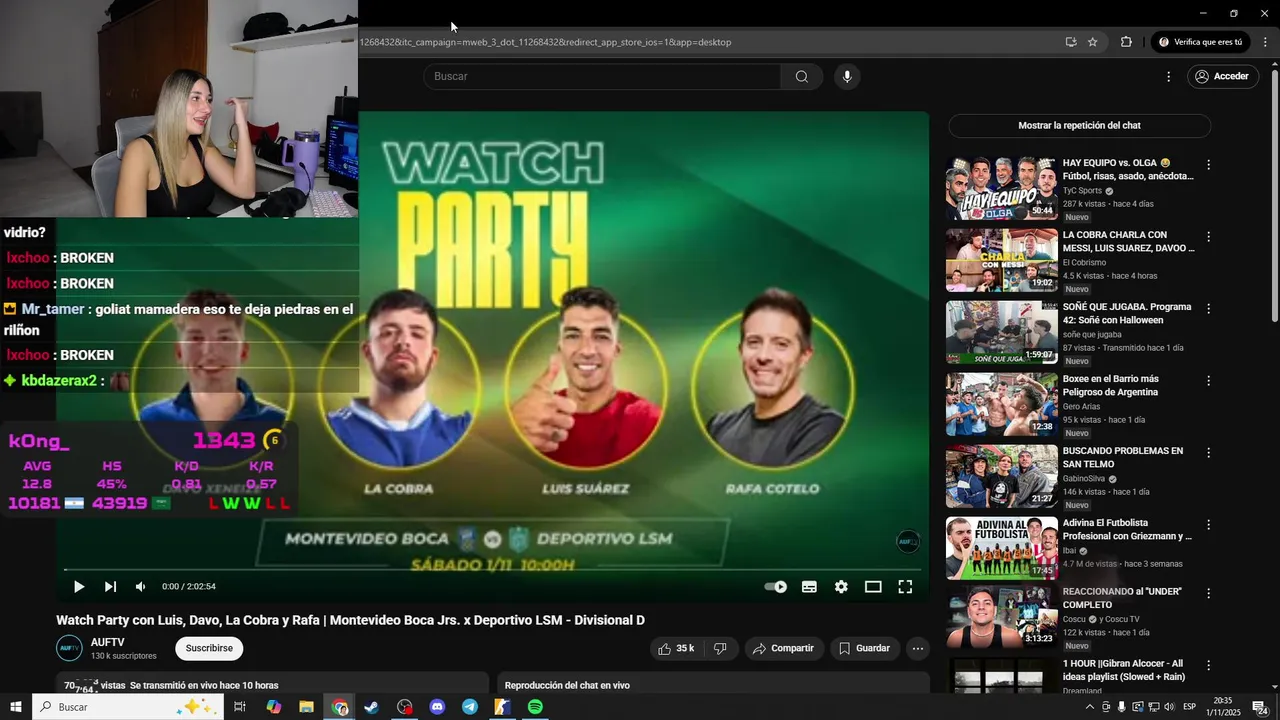1280x720 pixels.
Task: Open Chrome three-dot menu
Action: (1266, 42)
